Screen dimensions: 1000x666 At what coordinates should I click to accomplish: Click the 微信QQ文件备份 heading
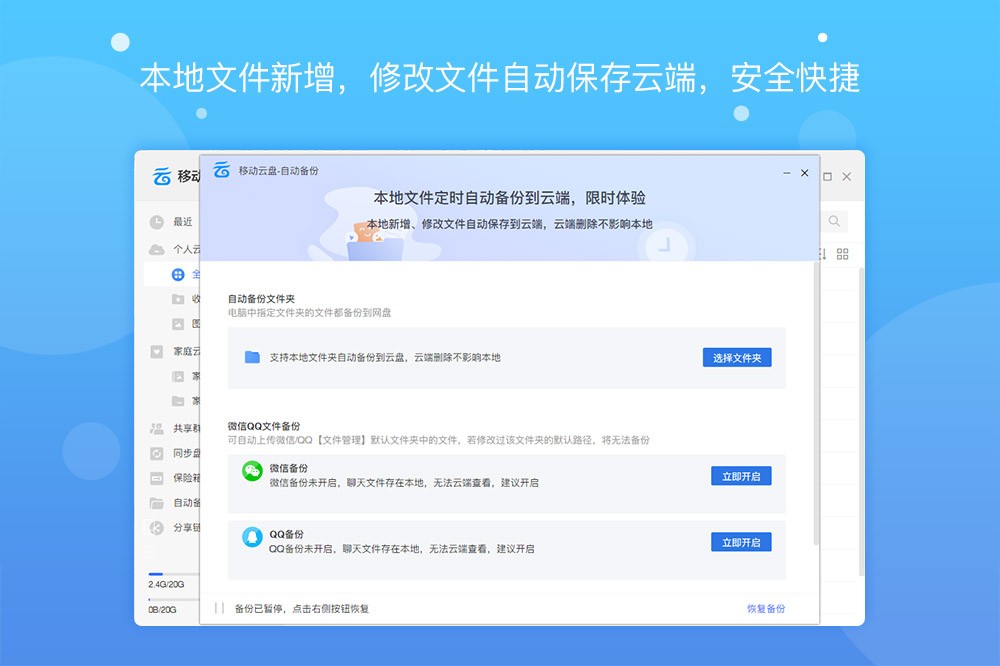pos(264,426)
